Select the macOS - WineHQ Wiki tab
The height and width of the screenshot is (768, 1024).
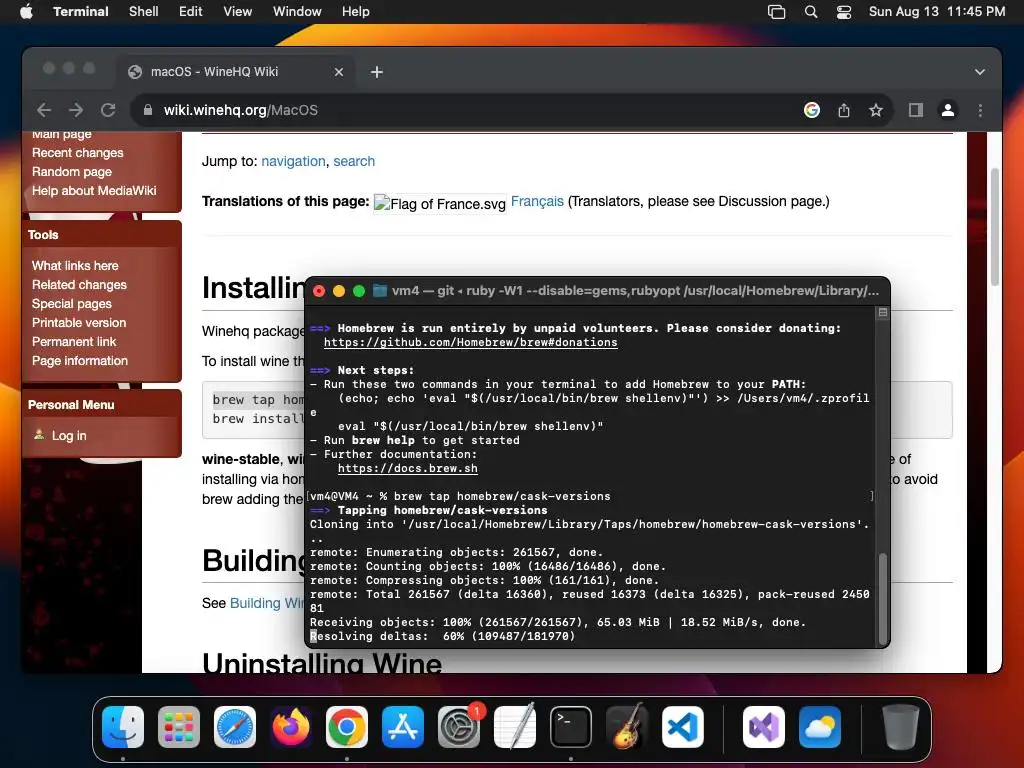pos(236,72)
